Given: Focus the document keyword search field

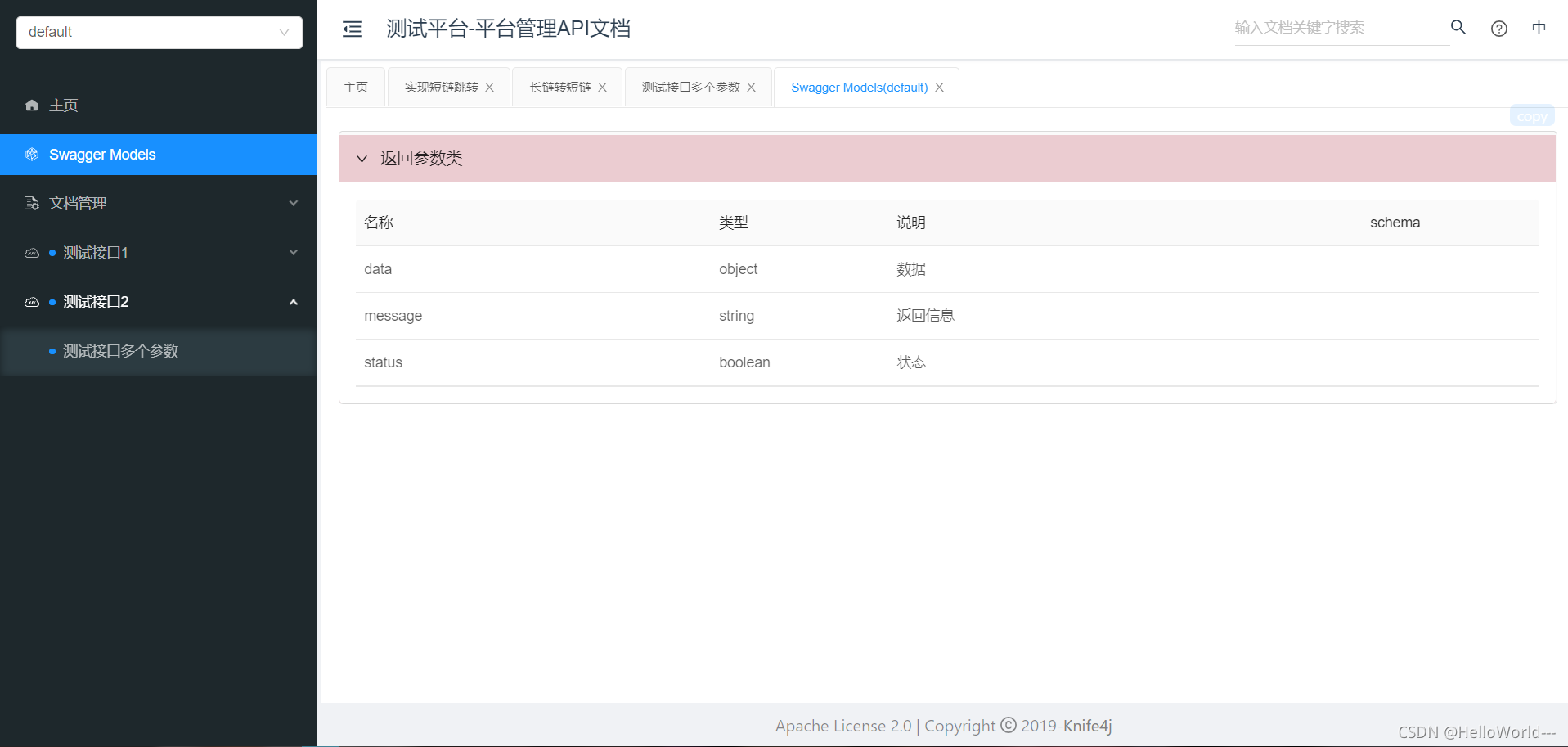Looking at the screenshot, I should (1341, 28).
